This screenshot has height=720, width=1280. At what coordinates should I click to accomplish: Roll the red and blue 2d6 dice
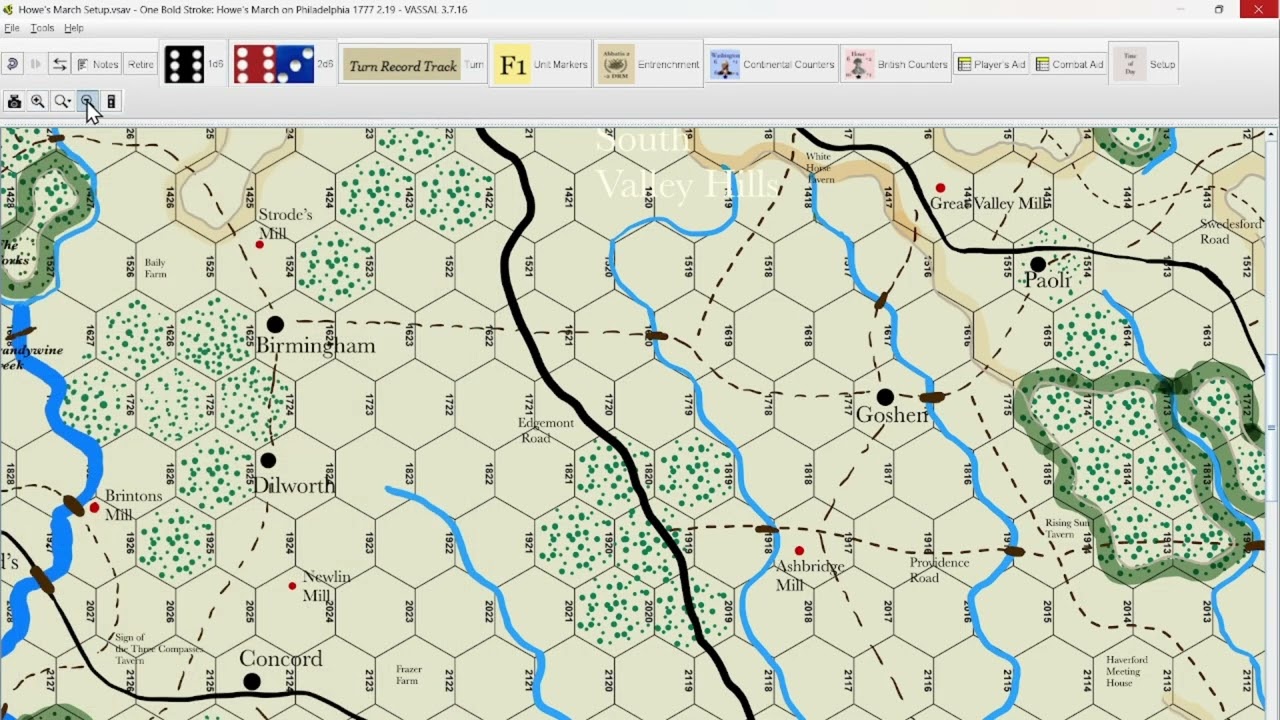pos(284,64)
